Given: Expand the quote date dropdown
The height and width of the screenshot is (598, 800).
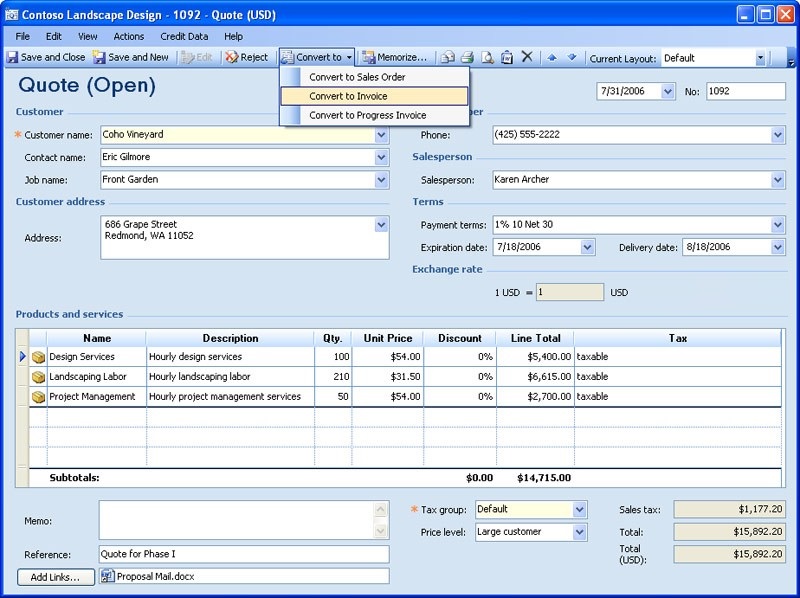Looking at the screenshot, I should (x=667, y=91).
